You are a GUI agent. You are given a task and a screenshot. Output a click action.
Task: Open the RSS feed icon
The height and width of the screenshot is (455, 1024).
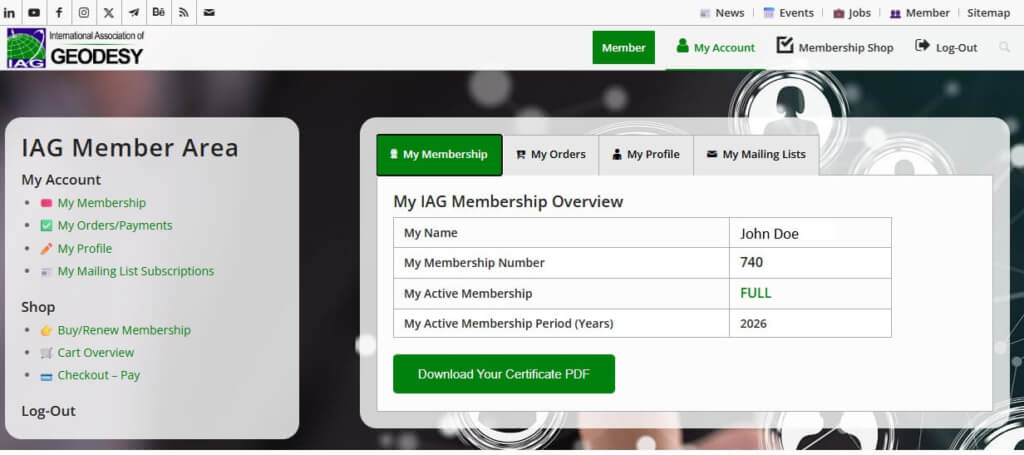184,13
